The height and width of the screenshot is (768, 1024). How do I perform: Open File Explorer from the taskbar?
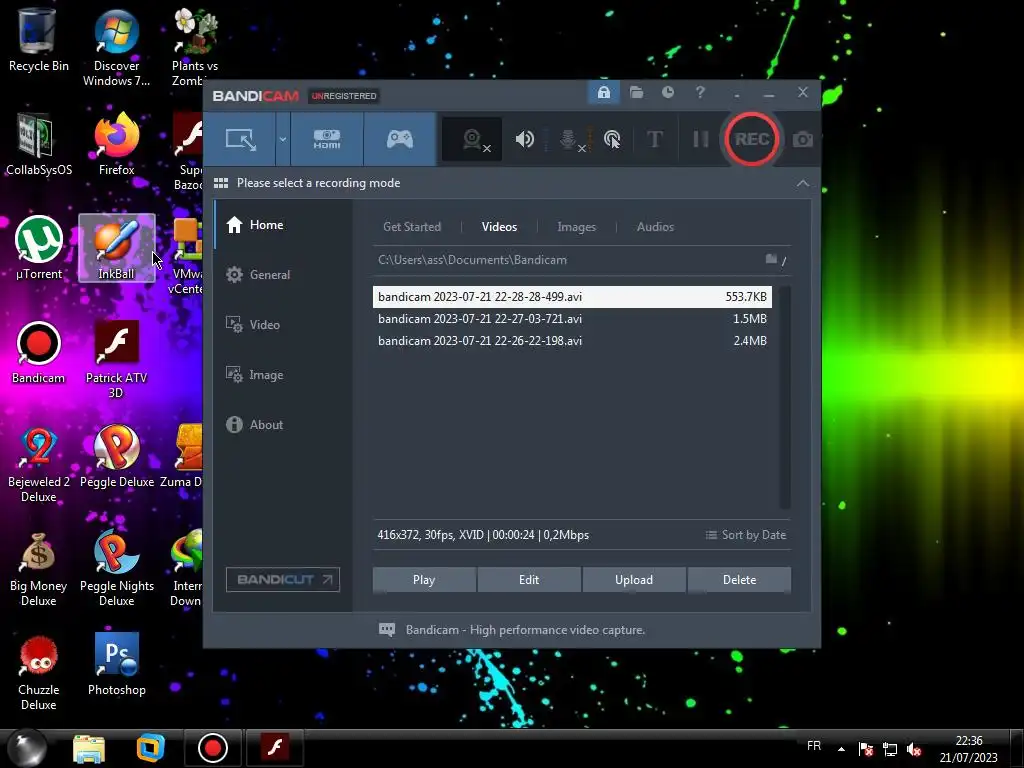pos(89,748)
